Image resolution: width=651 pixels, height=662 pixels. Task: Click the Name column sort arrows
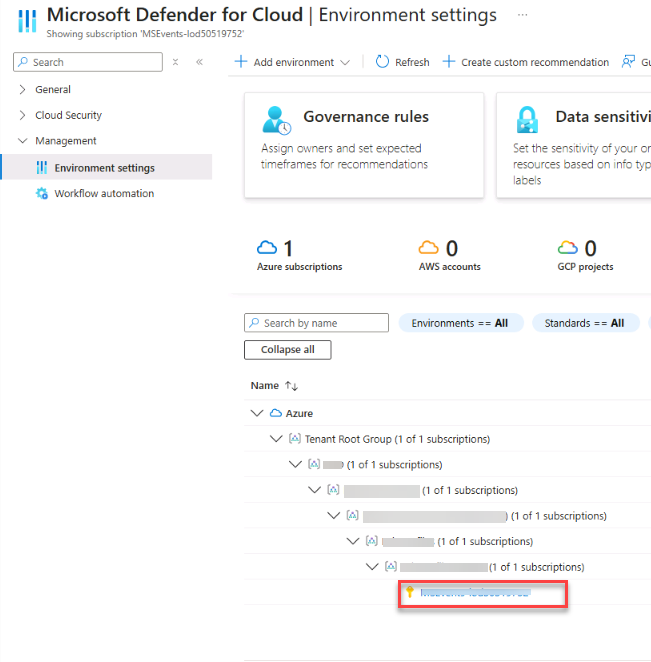tap(291, 385)
